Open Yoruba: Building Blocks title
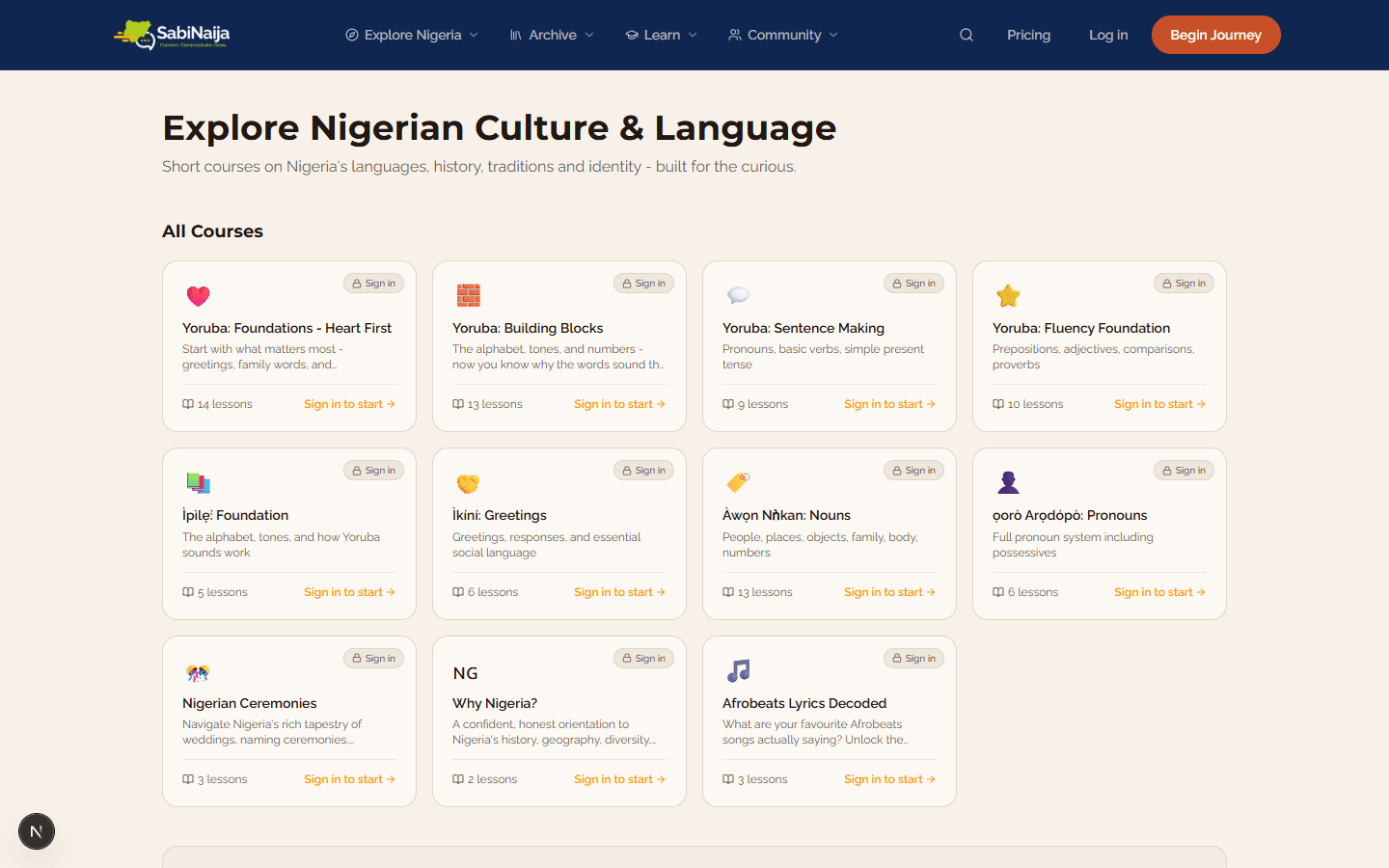Screen dimensions: 1389x868 click(x=528, y=328)
